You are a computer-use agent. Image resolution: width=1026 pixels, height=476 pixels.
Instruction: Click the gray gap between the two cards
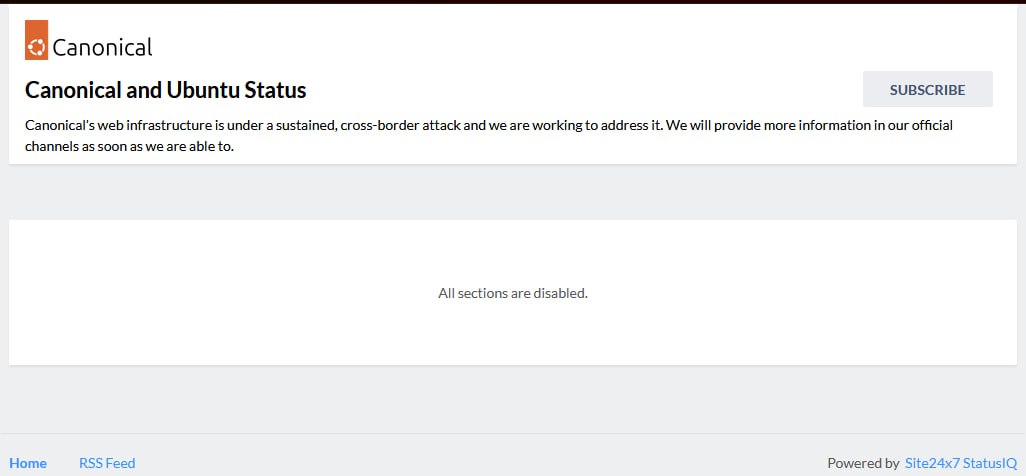(513, 192)
